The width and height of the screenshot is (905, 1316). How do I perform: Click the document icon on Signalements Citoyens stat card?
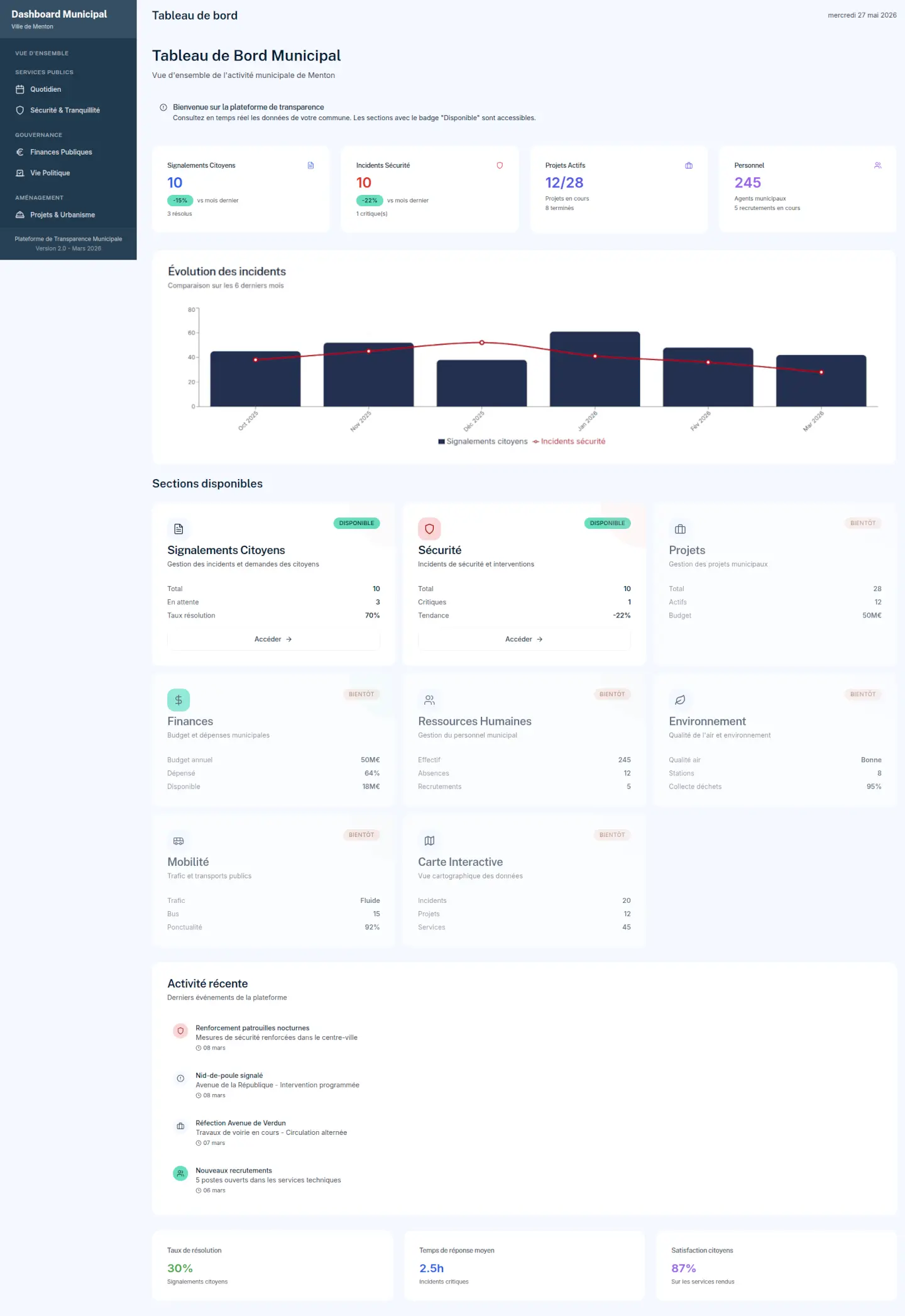(x=310, y=165)
